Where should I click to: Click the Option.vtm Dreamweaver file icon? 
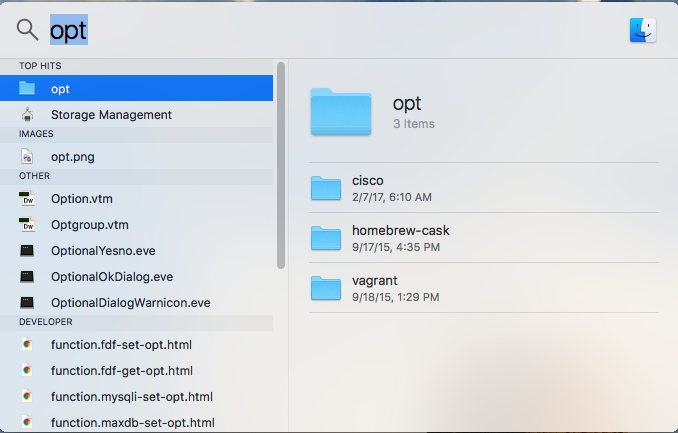27,198
